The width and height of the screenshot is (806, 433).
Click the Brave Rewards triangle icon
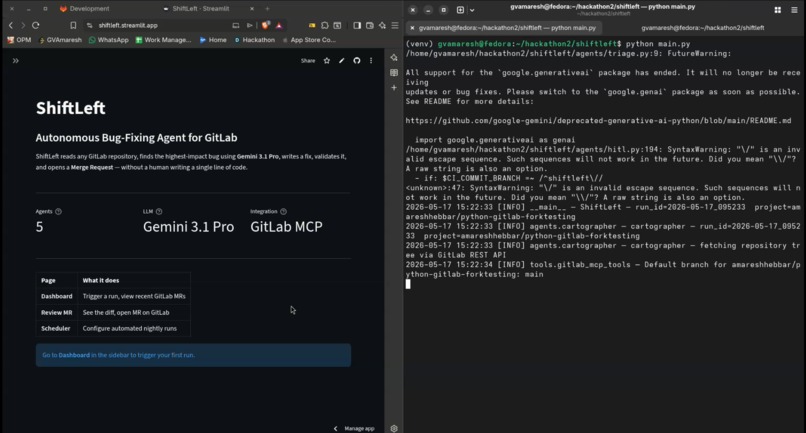[279, 25]
